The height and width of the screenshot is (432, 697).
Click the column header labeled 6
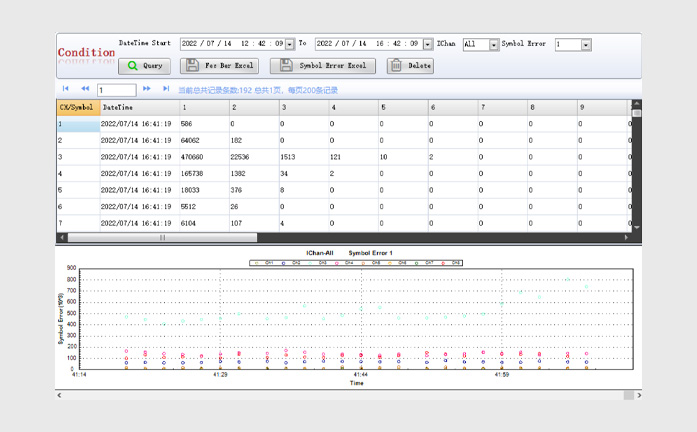[453, 108]
